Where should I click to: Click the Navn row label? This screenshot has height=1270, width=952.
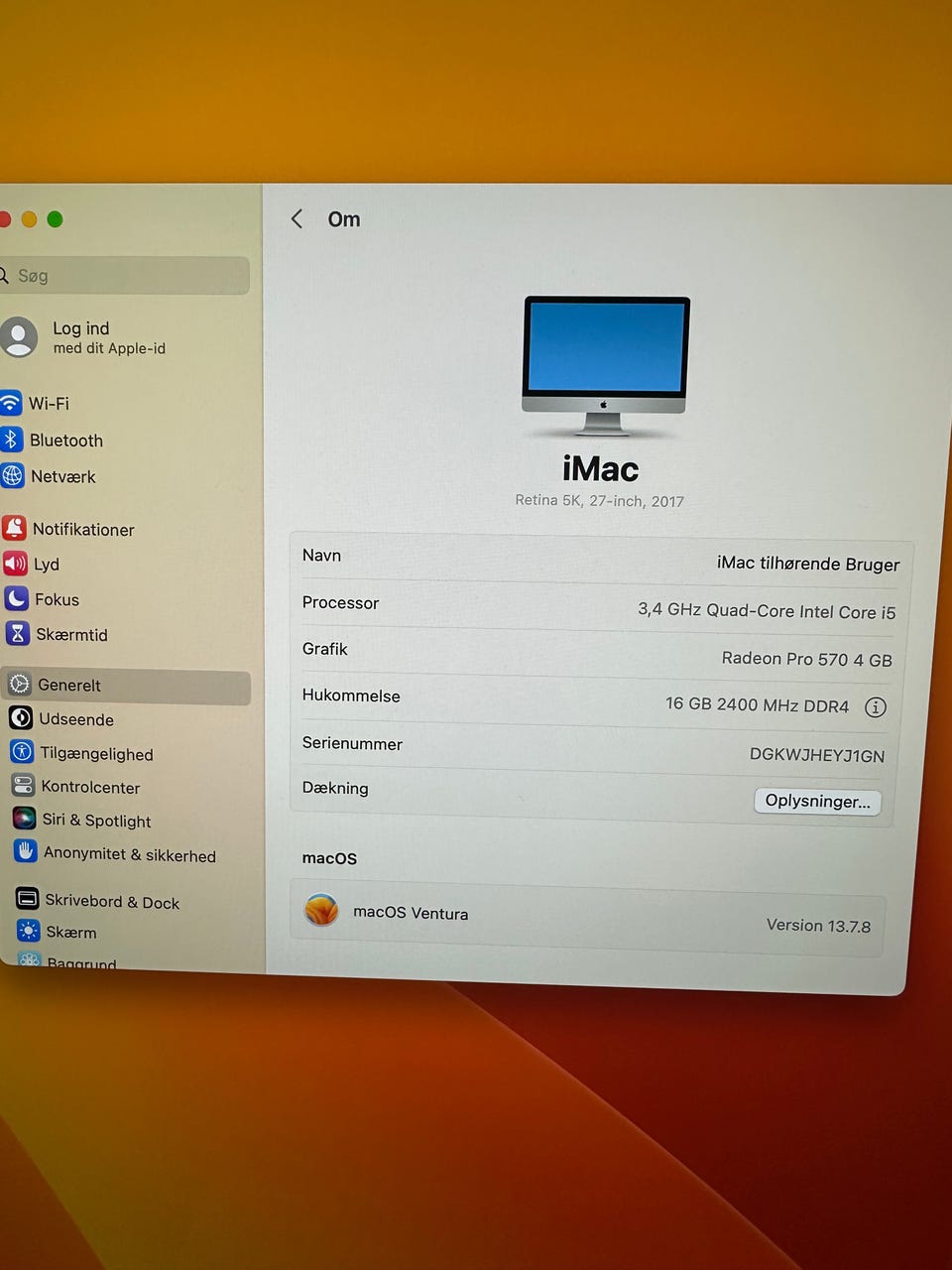click(x=321, y=556)
